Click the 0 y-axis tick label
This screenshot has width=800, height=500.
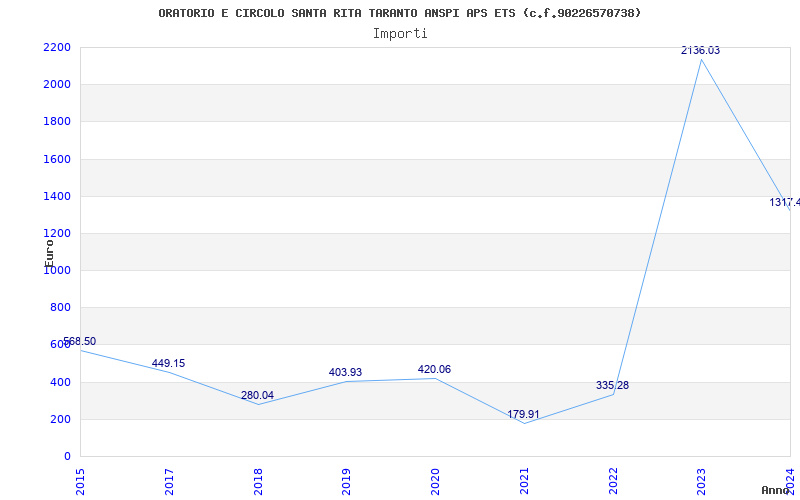(x=67, y=456)
